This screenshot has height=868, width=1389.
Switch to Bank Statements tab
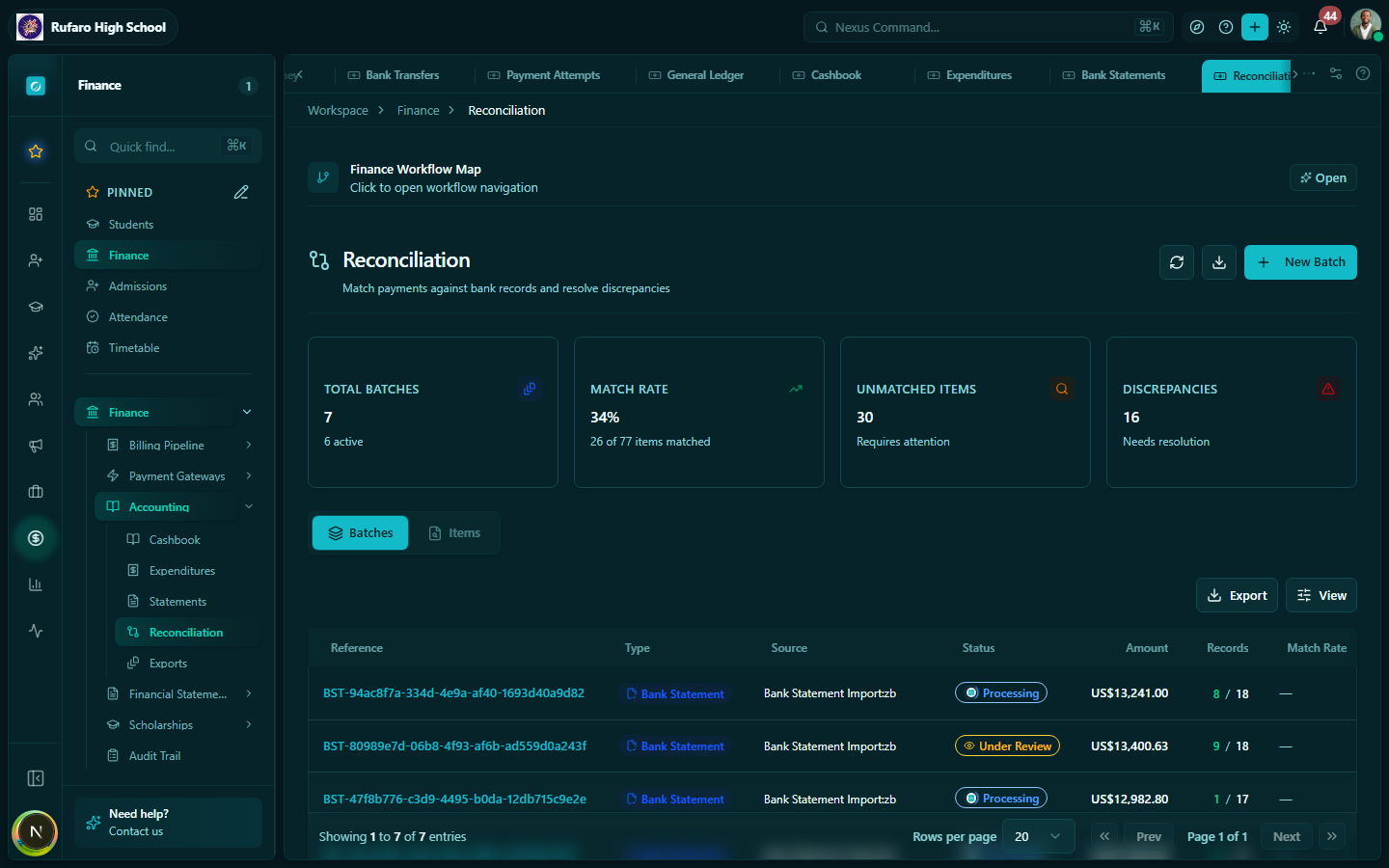click(x=1114, y=75)
